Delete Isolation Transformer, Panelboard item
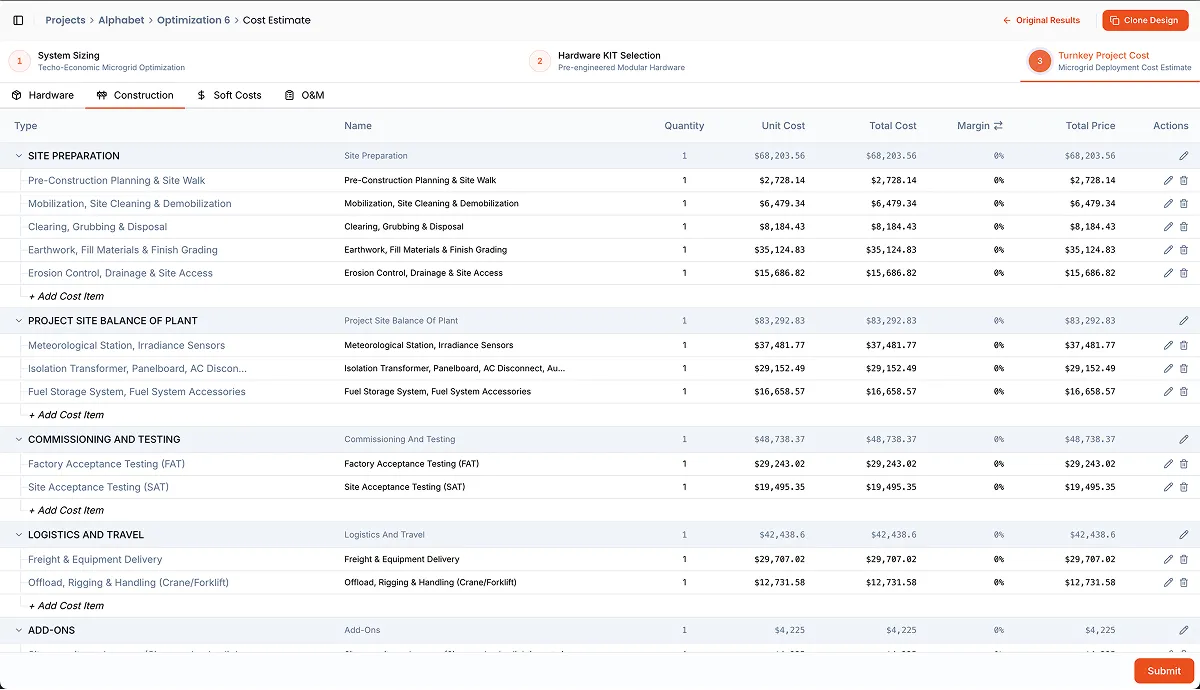The image size is (1200, 690). tap(1184, 369)
